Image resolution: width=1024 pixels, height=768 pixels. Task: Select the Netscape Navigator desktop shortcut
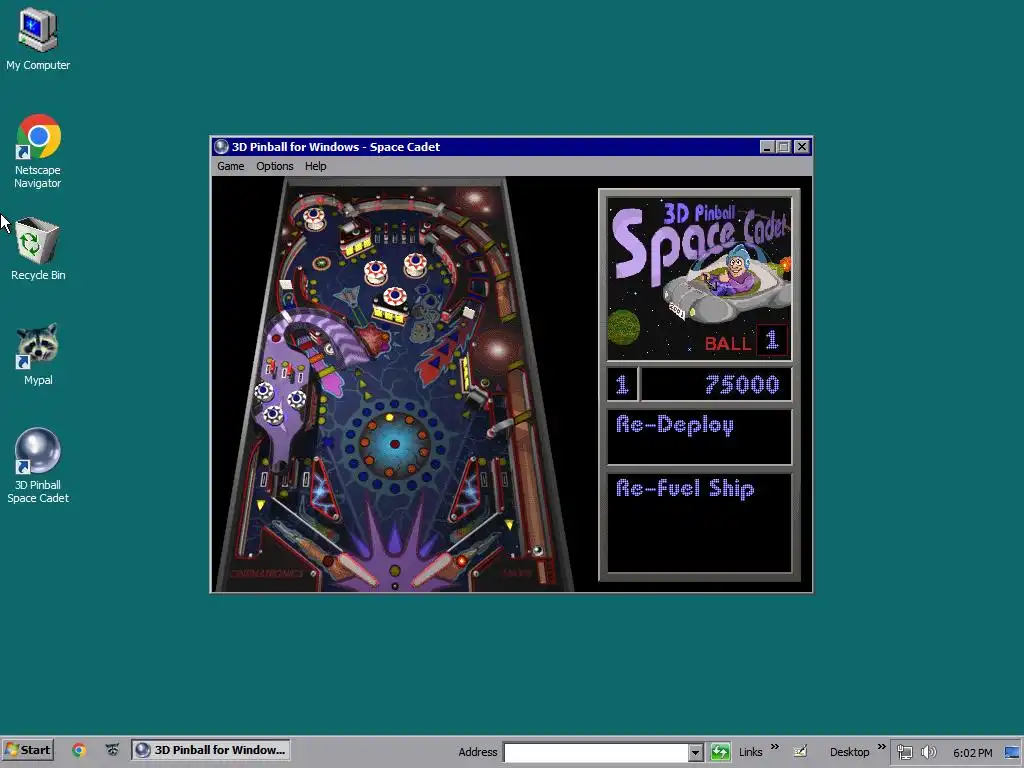tap(38, 152)
